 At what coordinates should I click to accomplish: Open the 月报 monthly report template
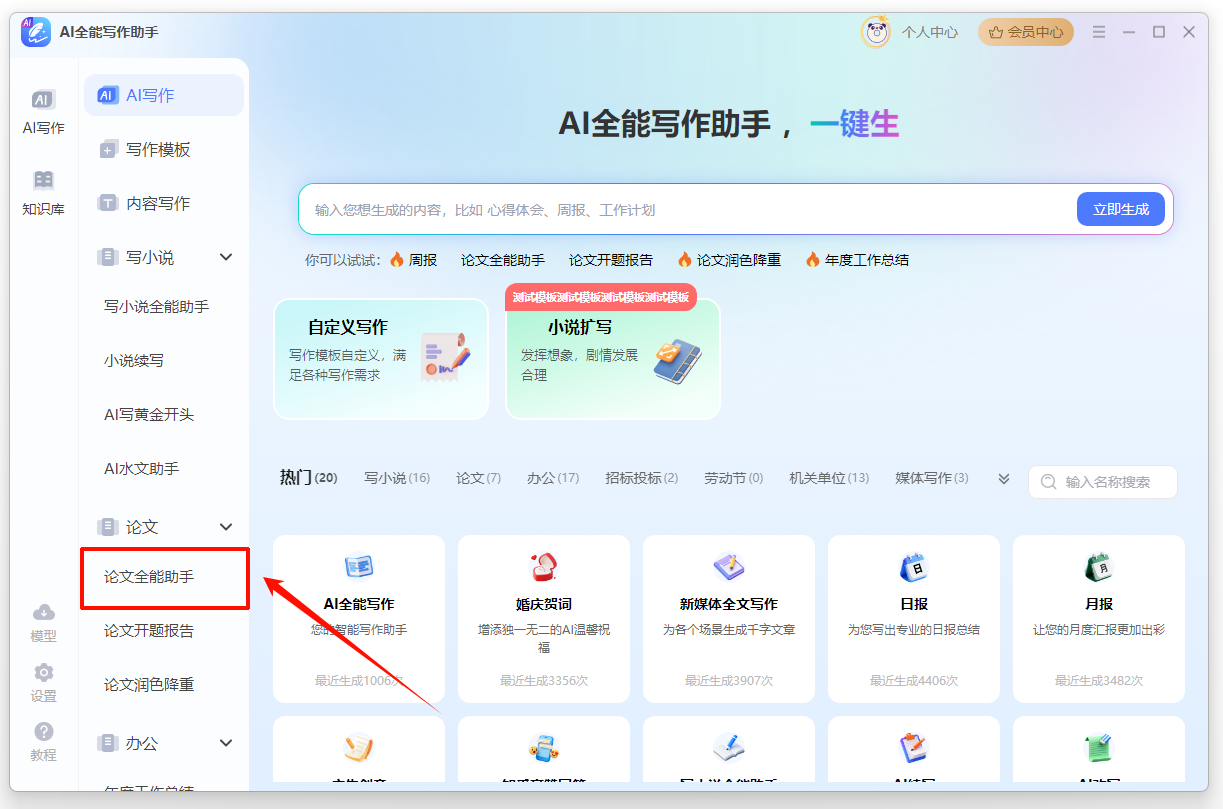[x=1098, y=618]
